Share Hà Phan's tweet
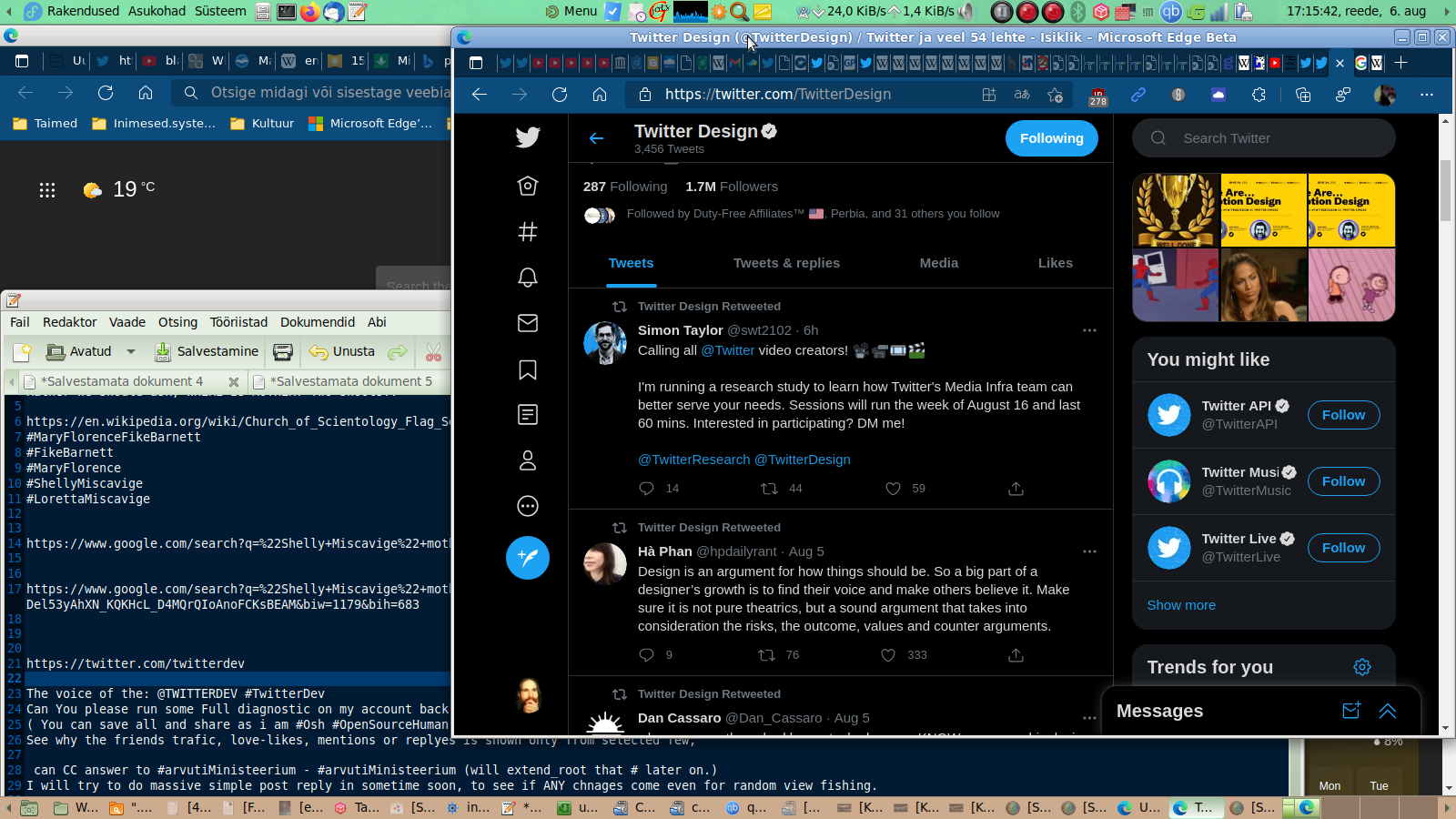This screenshot has width=1456, height=819. [1016, 655]
